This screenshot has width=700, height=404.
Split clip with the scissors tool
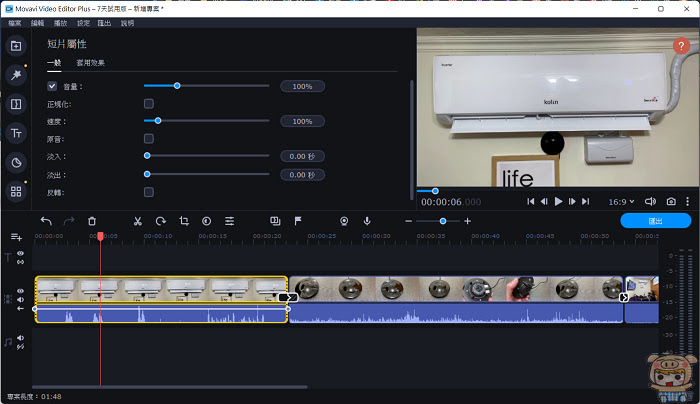[x=138, y=221]
